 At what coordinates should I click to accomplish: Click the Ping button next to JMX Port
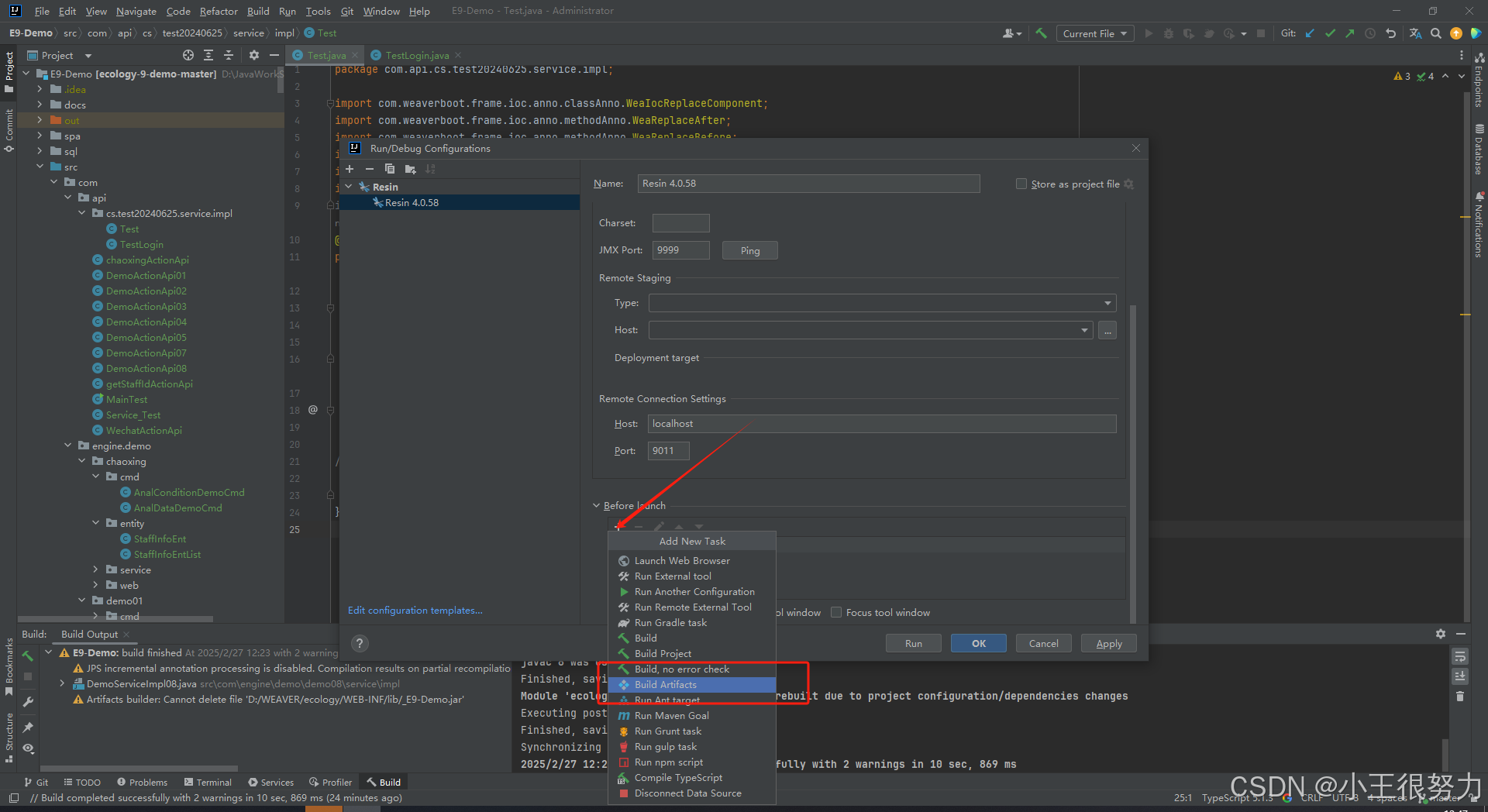point(750,250)
